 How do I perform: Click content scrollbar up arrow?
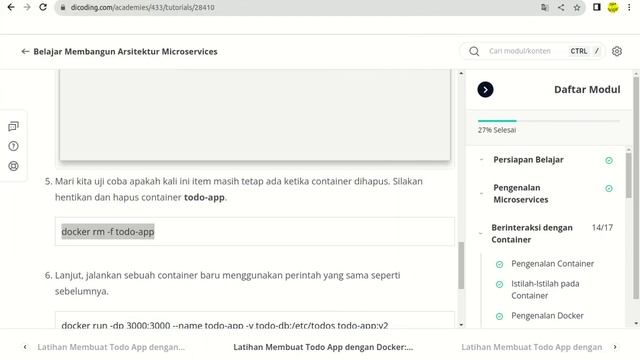tap(461, 74)
